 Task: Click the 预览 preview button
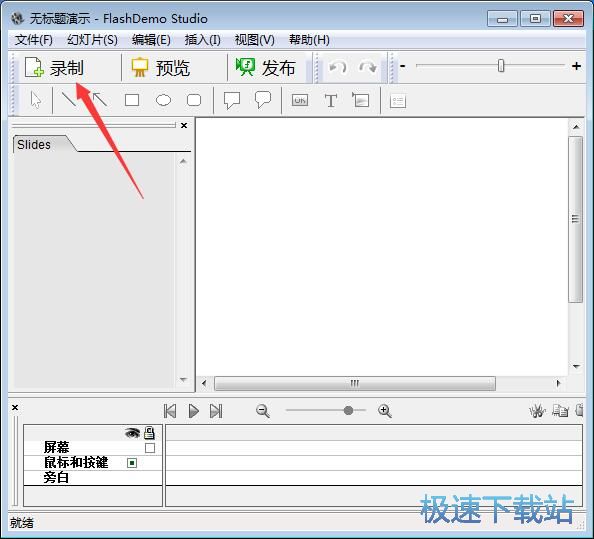tap(161, 68)
